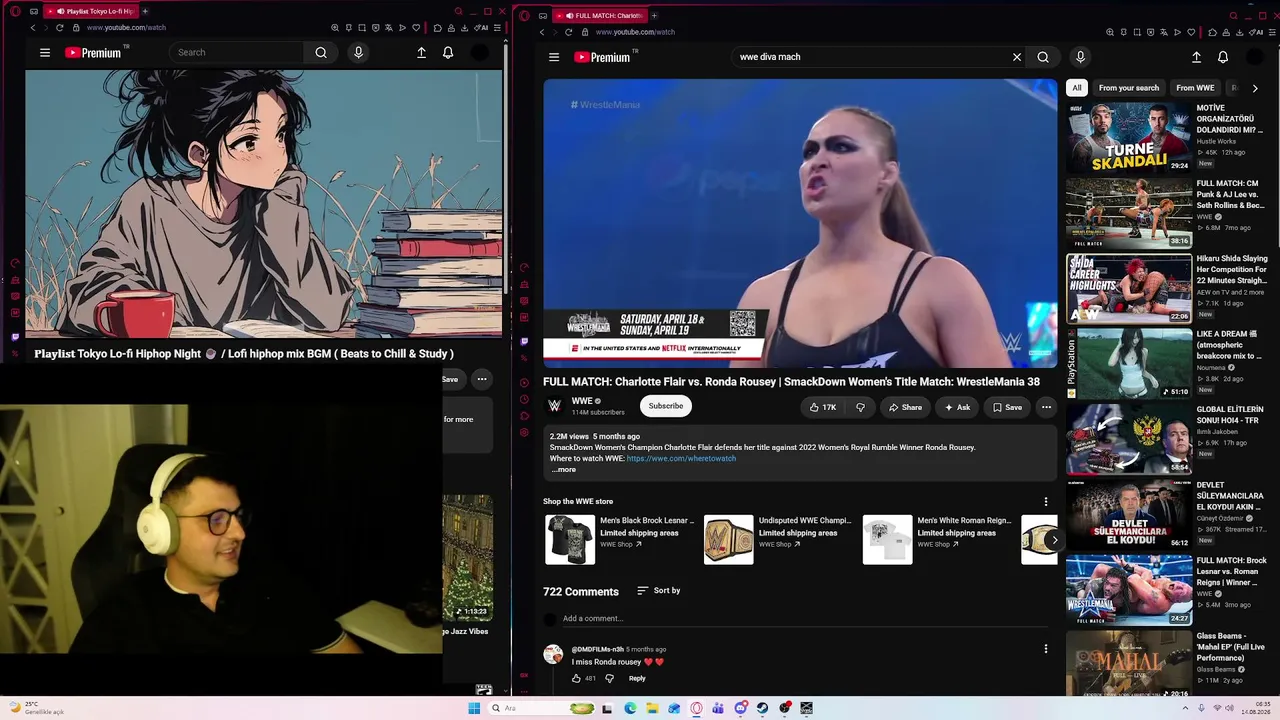Open more actions menu beside Save button
Viewport: 1280px width, 720px height.
coord(1046,407)
